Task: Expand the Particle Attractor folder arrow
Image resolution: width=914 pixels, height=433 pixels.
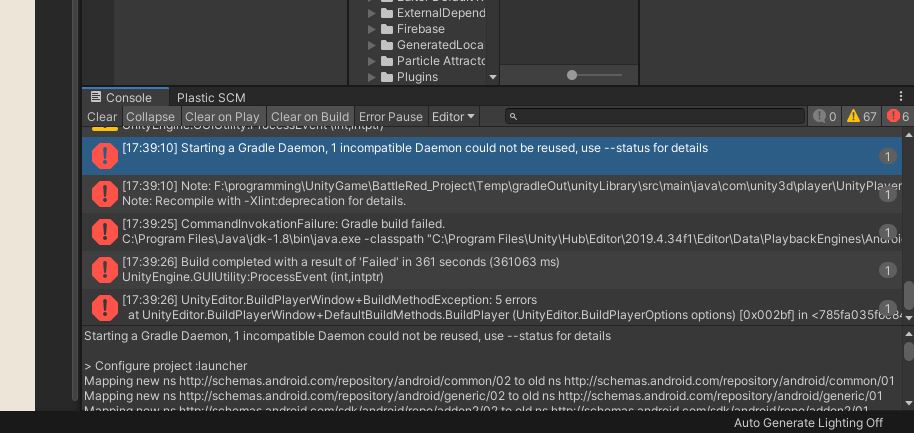Action: (x=371, y=61)
